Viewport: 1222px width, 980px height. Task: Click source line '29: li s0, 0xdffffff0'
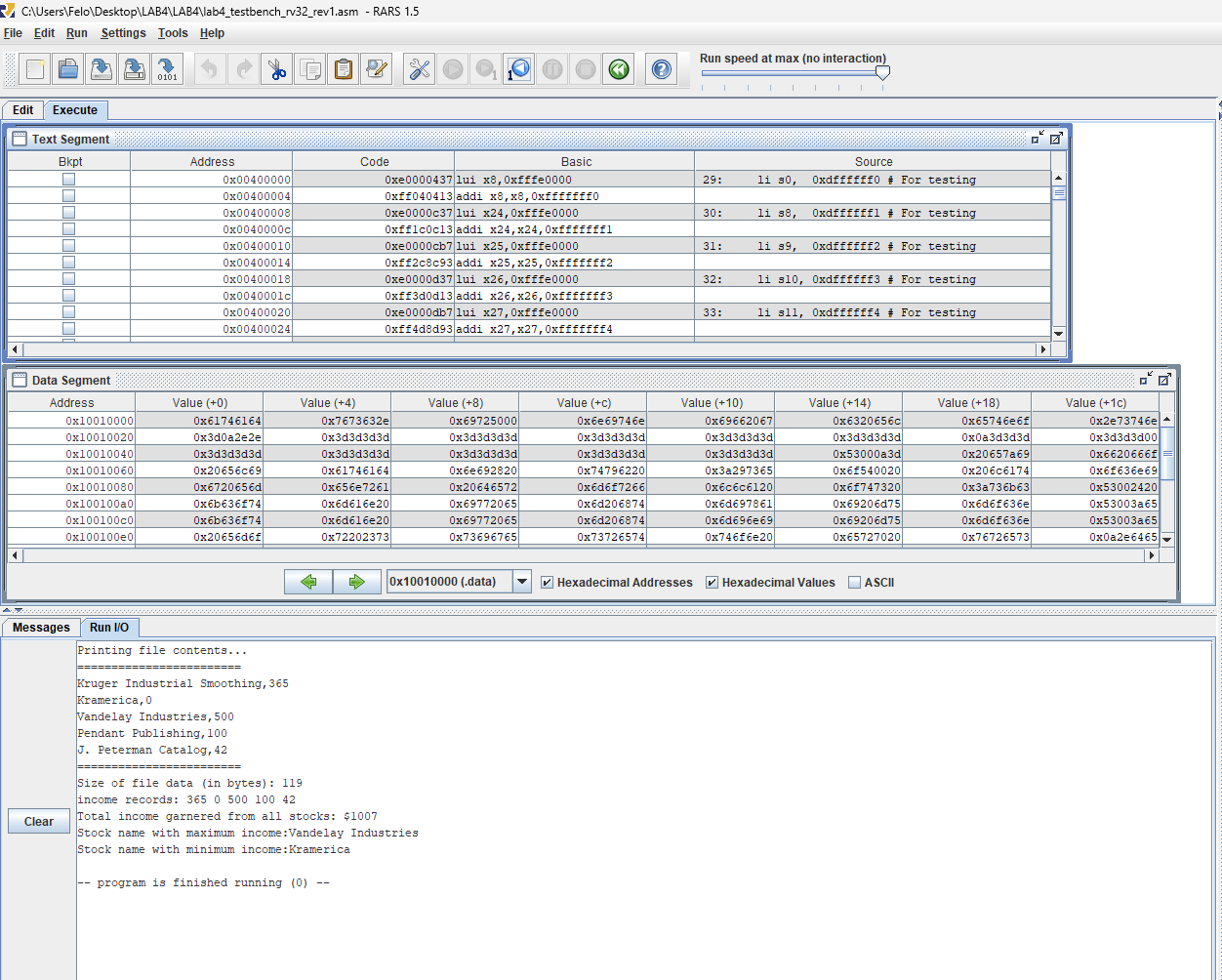click(873, 180)
